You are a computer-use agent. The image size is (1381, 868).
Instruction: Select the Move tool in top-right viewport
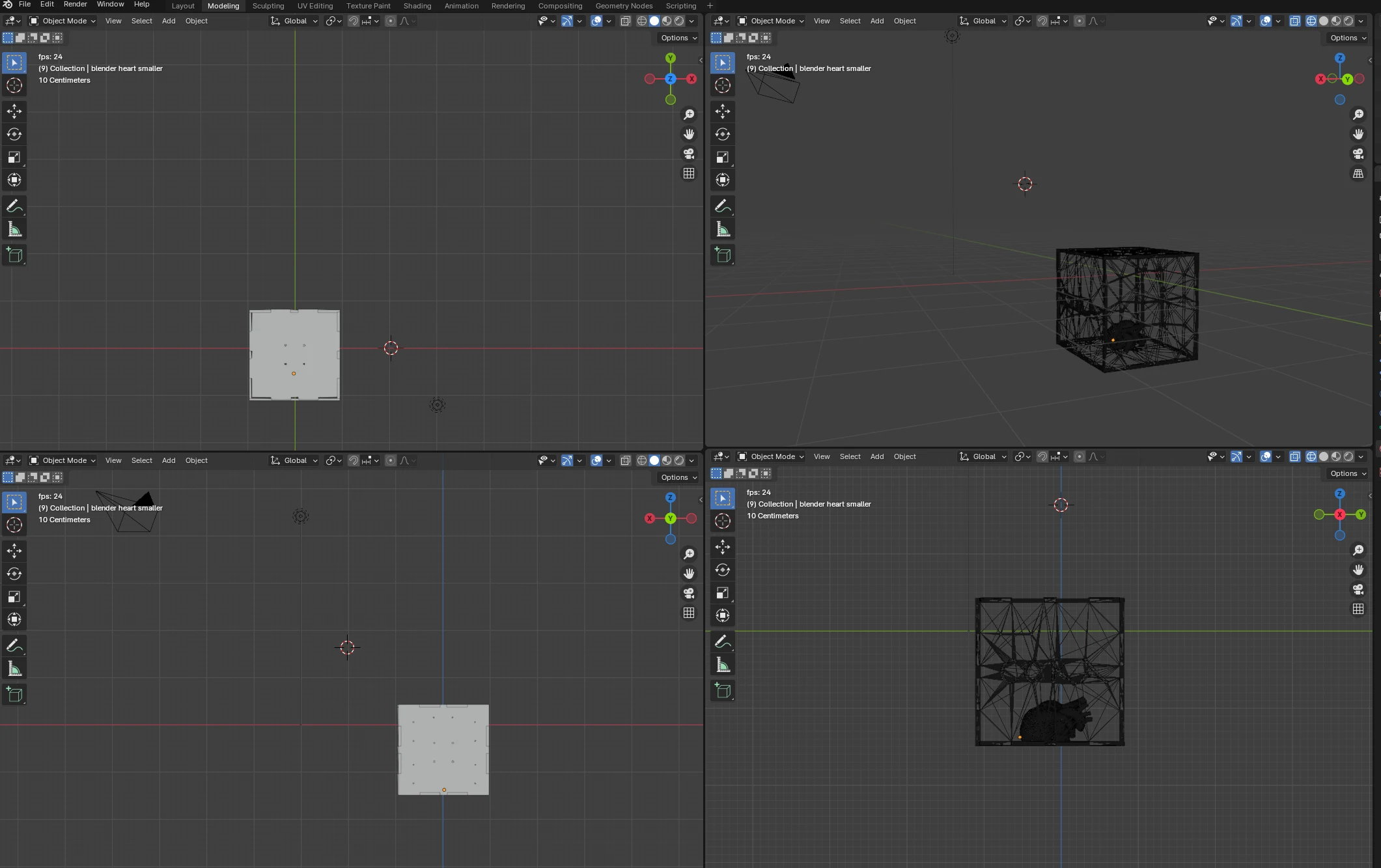coord(723,111)
